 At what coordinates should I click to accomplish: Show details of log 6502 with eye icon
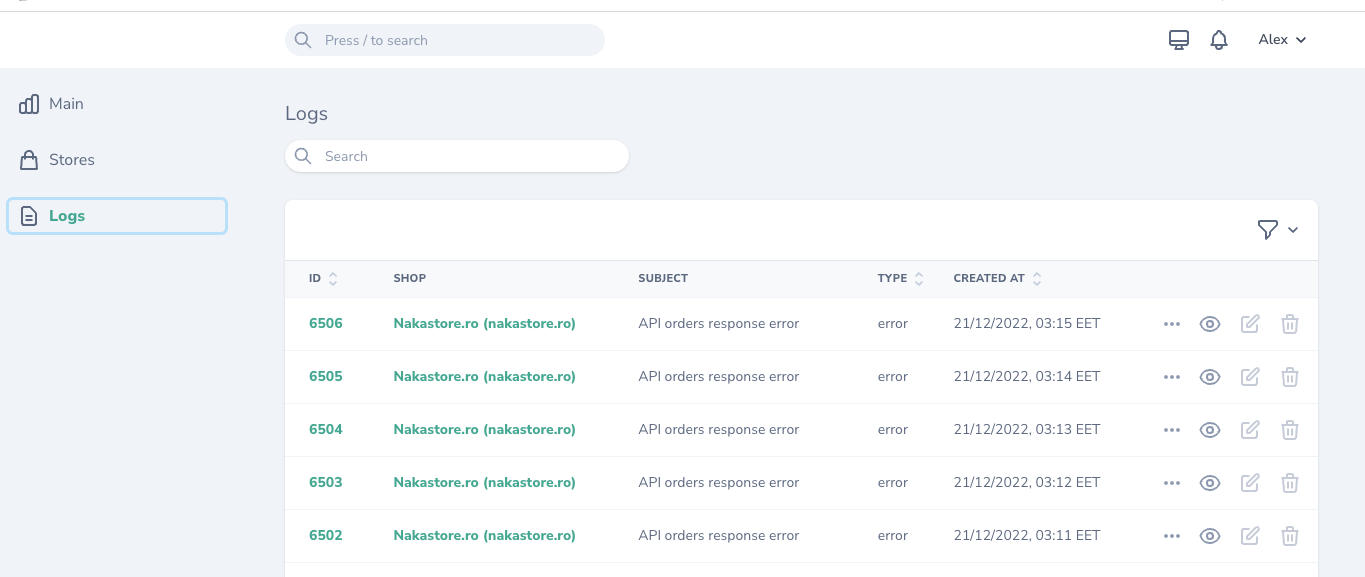1210,536
